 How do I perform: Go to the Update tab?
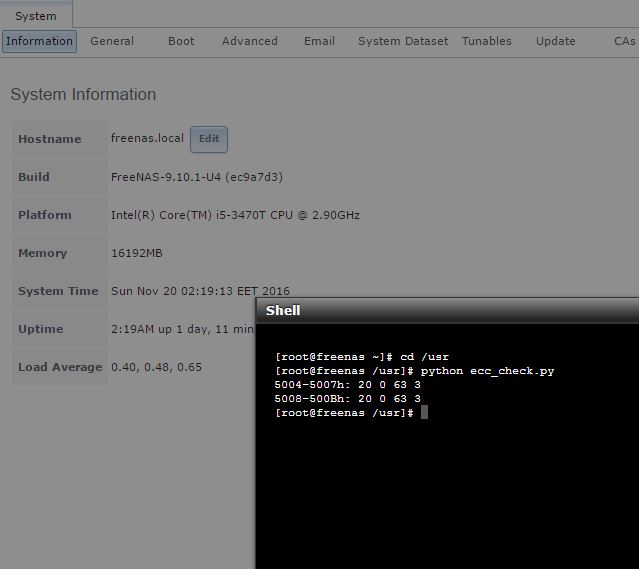tap(556, 41)
